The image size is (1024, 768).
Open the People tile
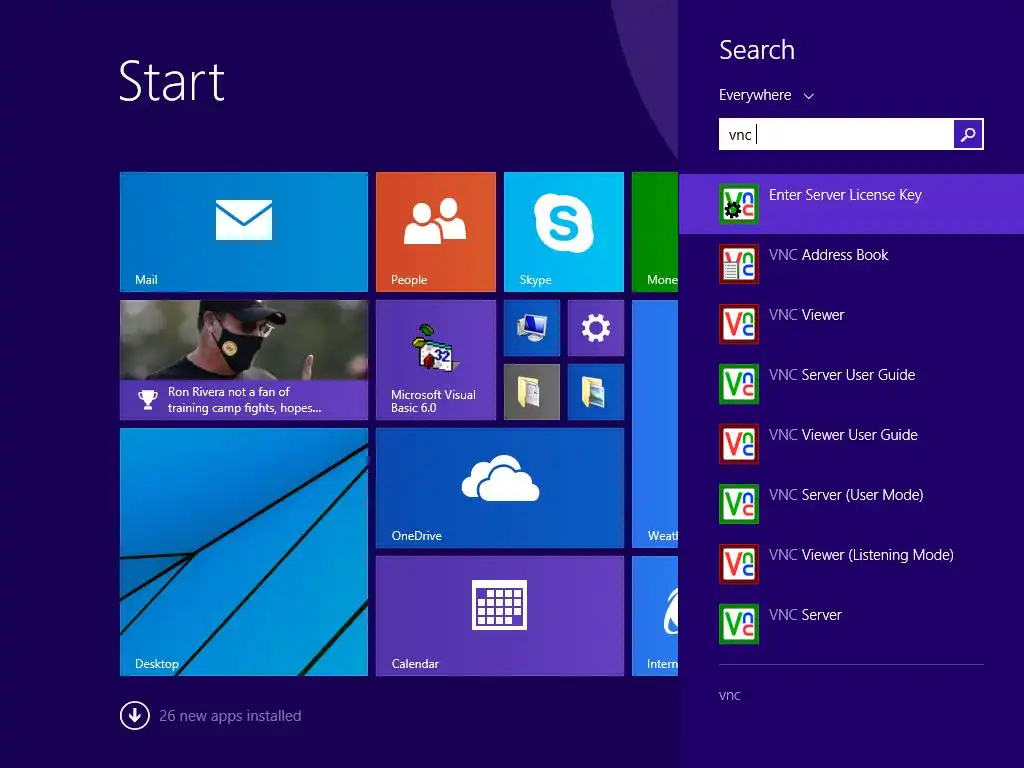point(436,232)
